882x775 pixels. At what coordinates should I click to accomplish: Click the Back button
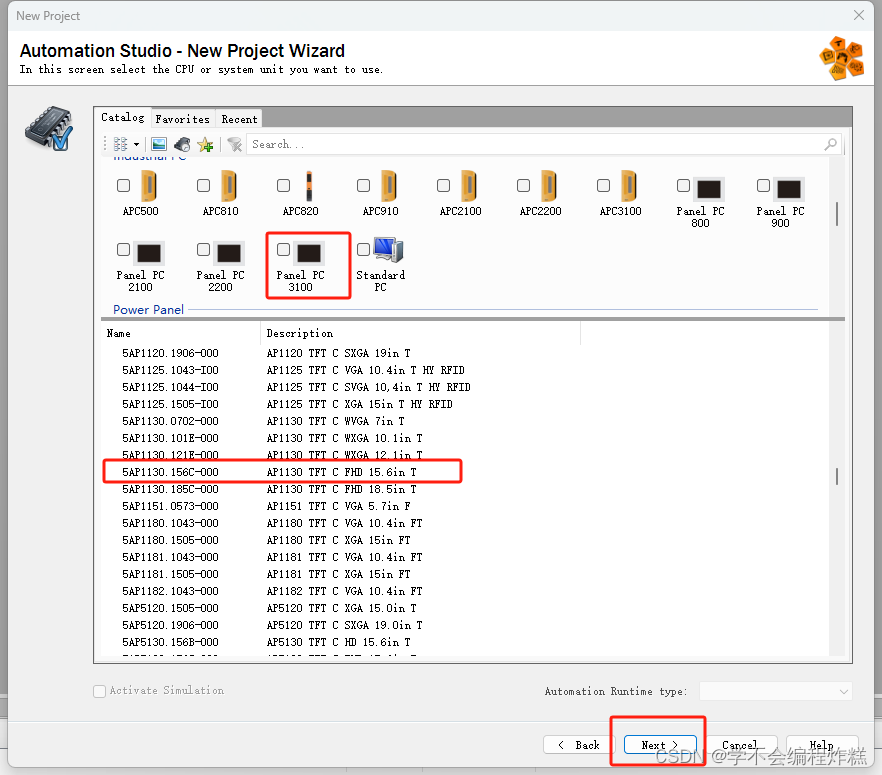[x=579, y=745]
